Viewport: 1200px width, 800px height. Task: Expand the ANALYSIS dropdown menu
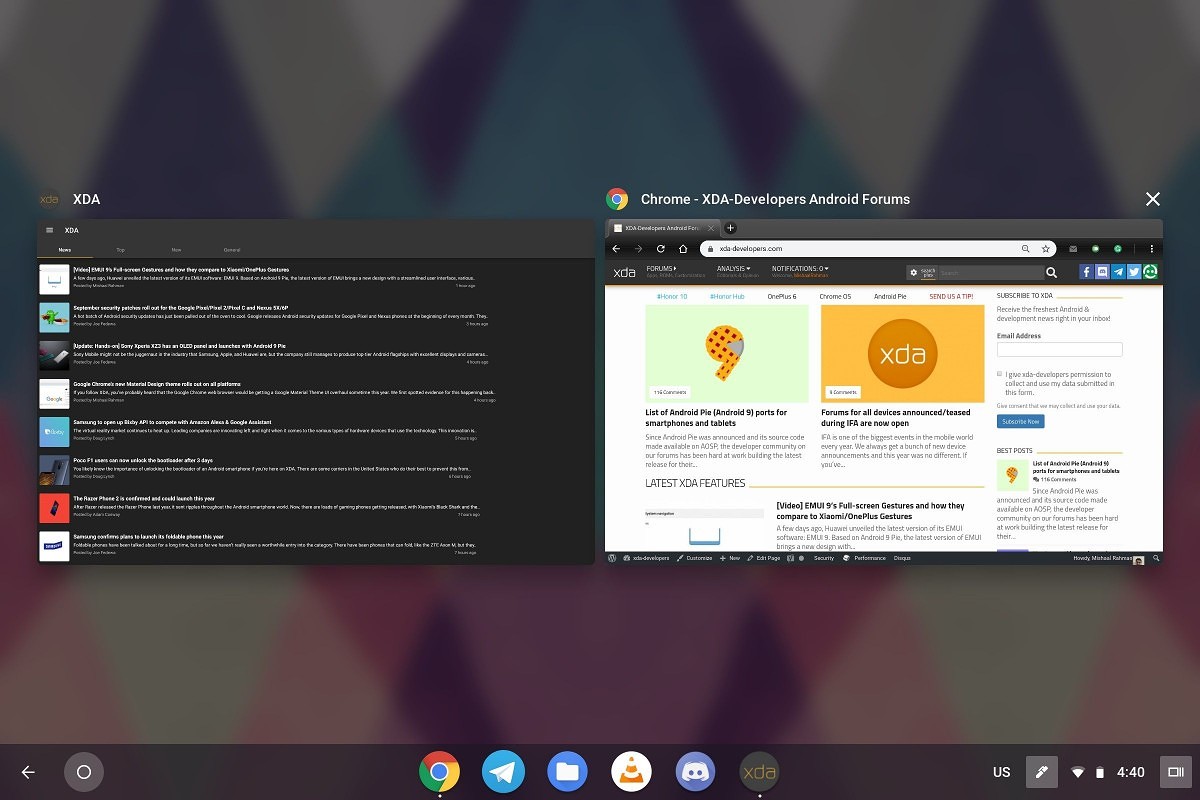(734, 269)
